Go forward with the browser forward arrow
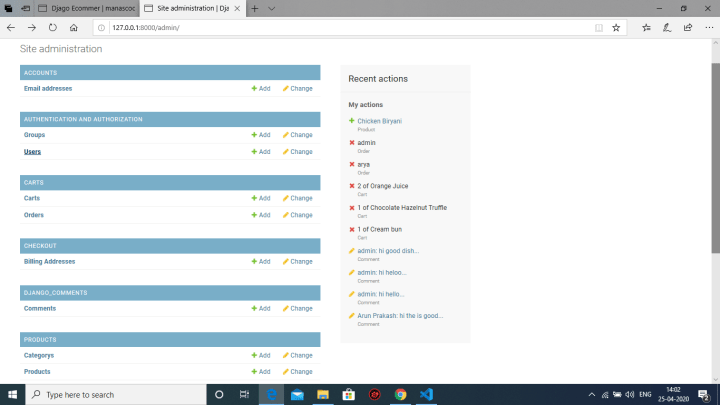 point(32,28)
